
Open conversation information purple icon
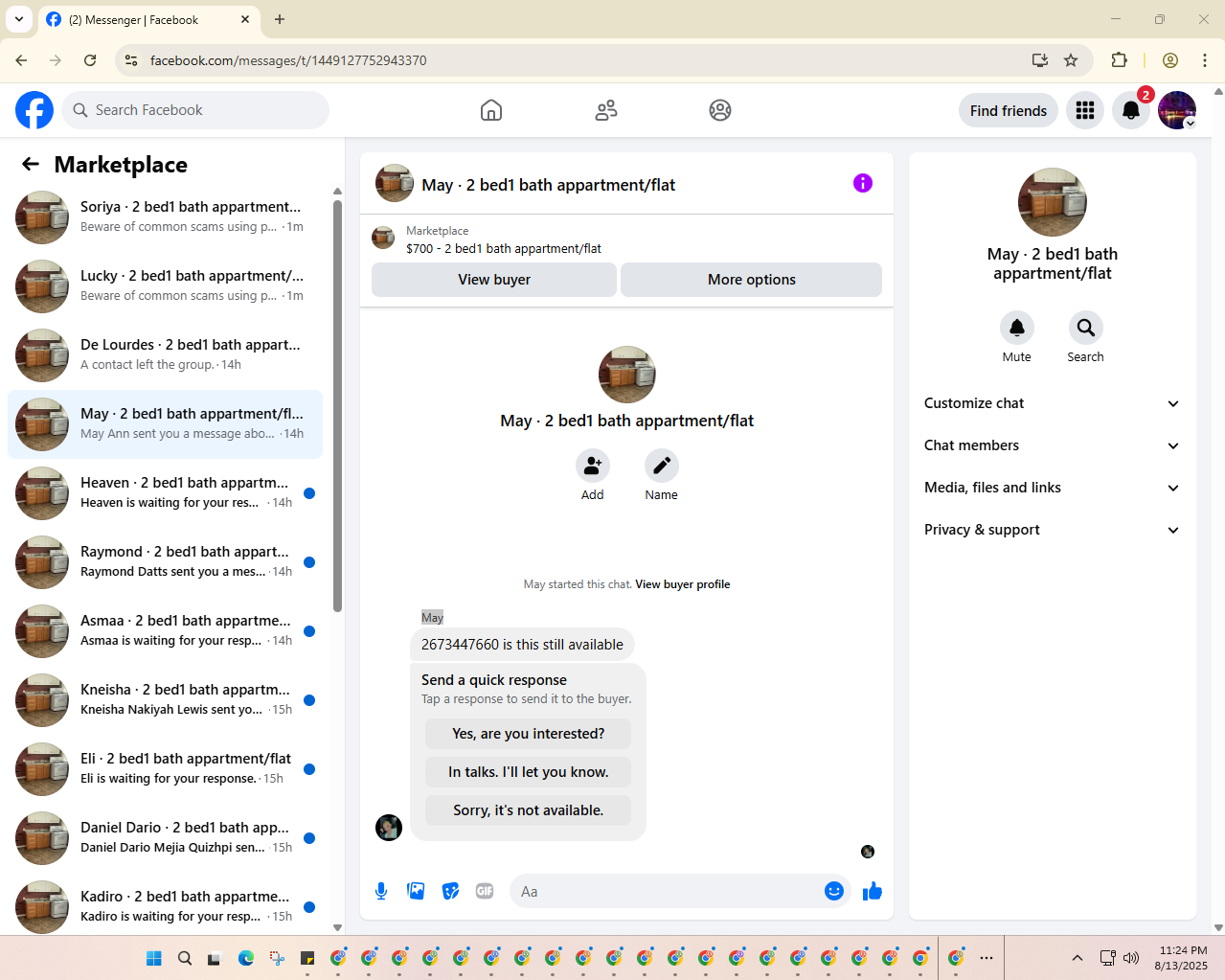[x=863, y=183]
